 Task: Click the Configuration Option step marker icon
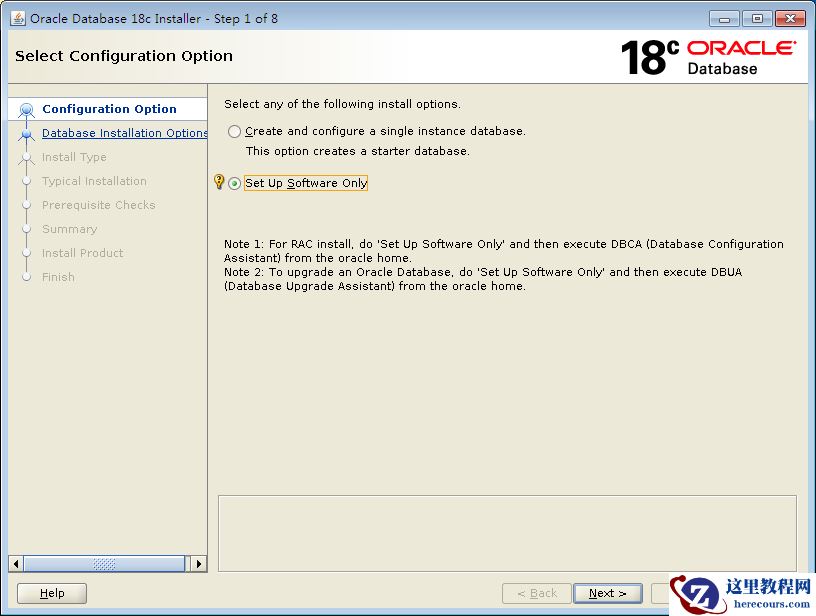26,110
